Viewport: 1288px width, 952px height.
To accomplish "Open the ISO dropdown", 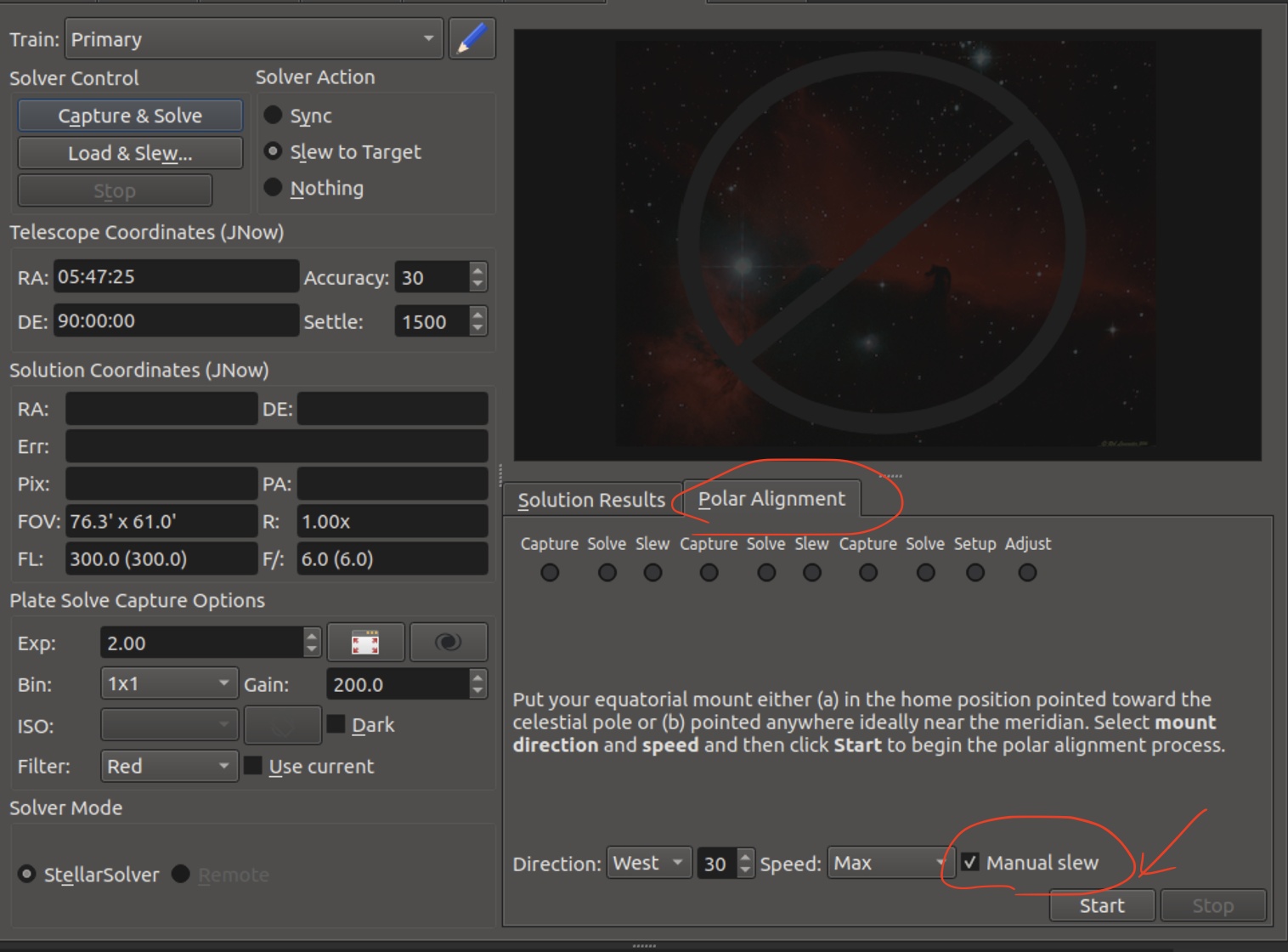I will tap(169, 725).
